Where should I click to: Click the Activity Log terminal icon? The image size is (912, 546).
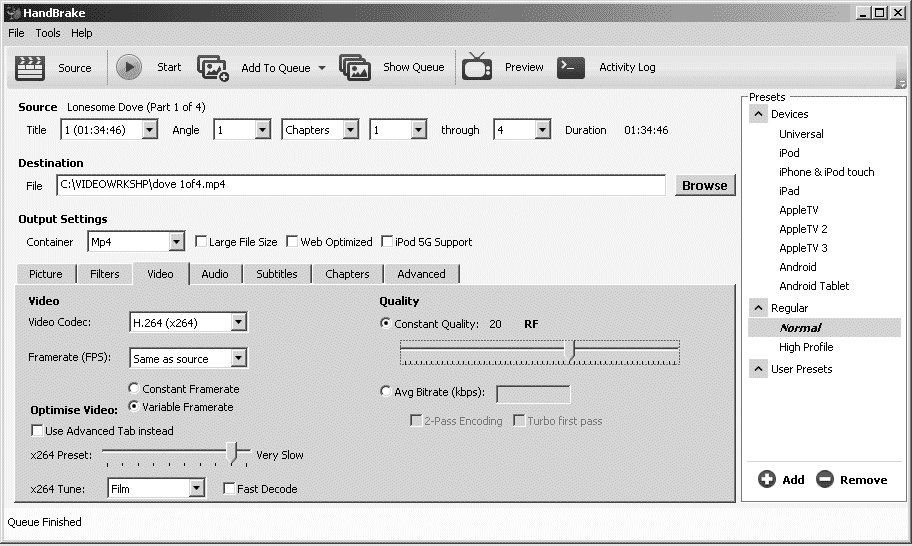point(571,67)
